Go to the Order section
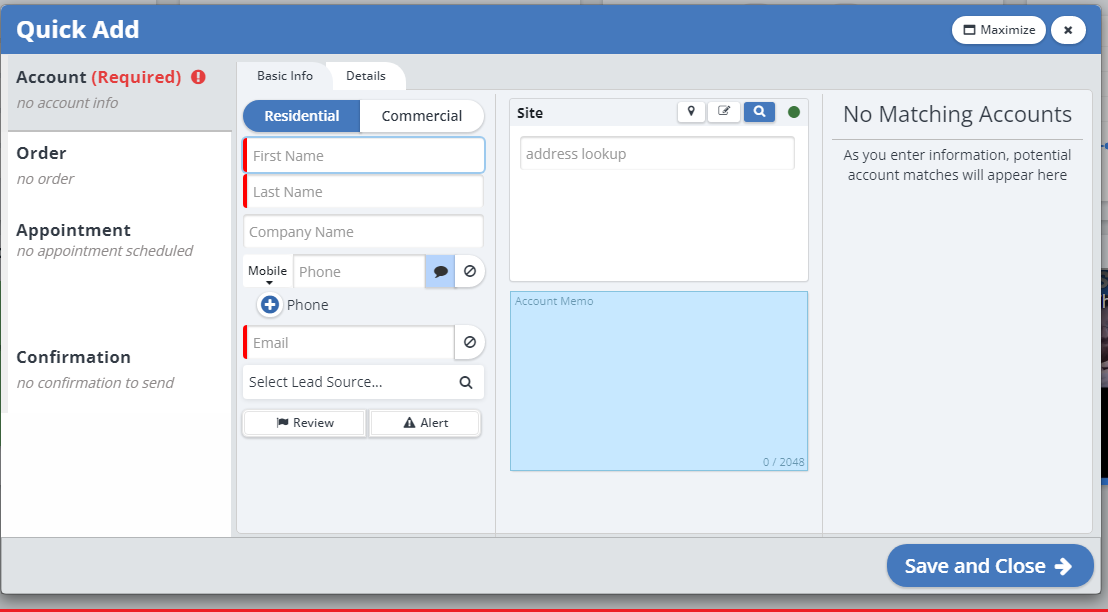 42,153
